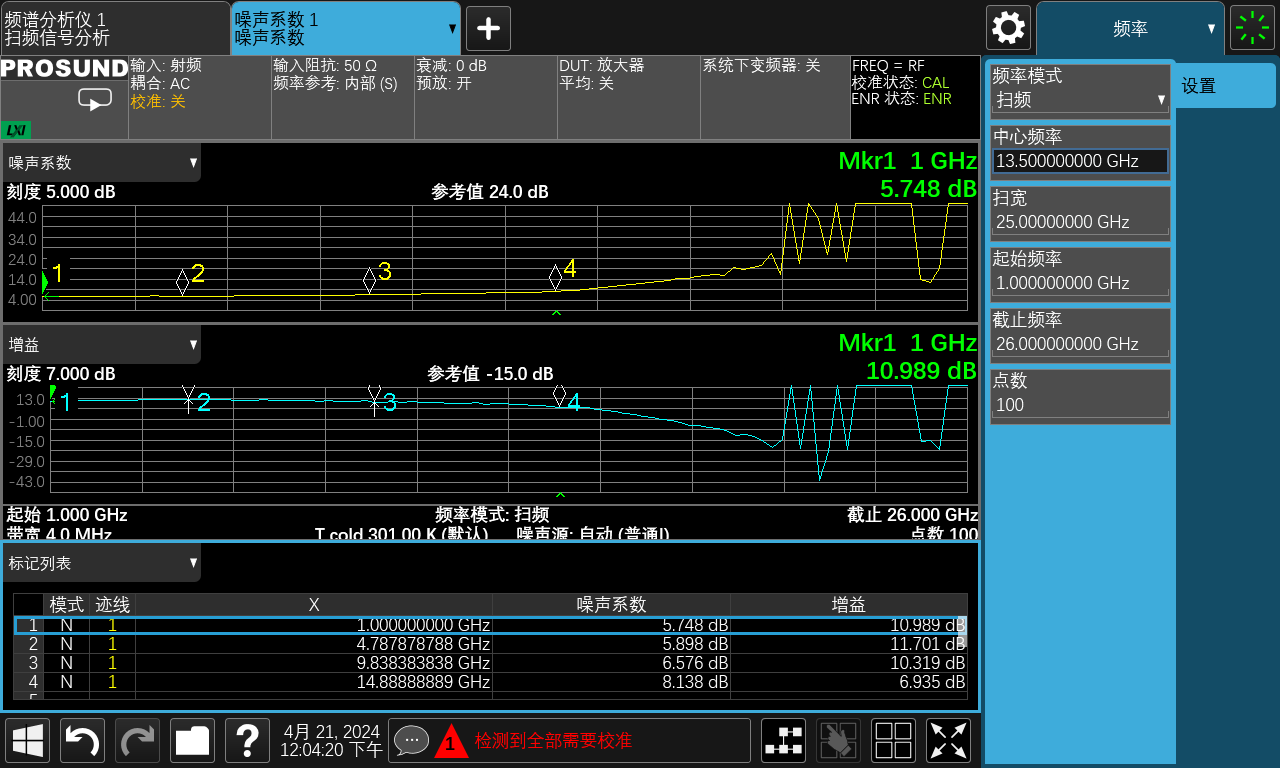The height and width of the screenshot is (768, 1280).
Task: Toggle full screen with arrows icon
Action: (x=948, y=741)
